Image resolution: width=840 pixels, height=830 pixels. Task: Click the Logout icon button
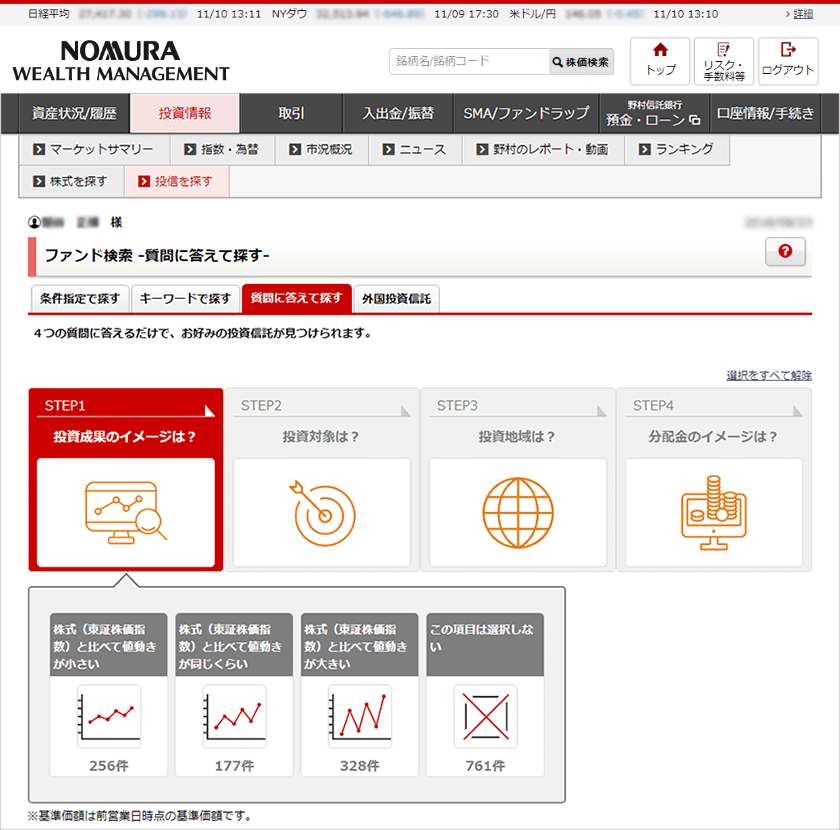coord(788,60)
